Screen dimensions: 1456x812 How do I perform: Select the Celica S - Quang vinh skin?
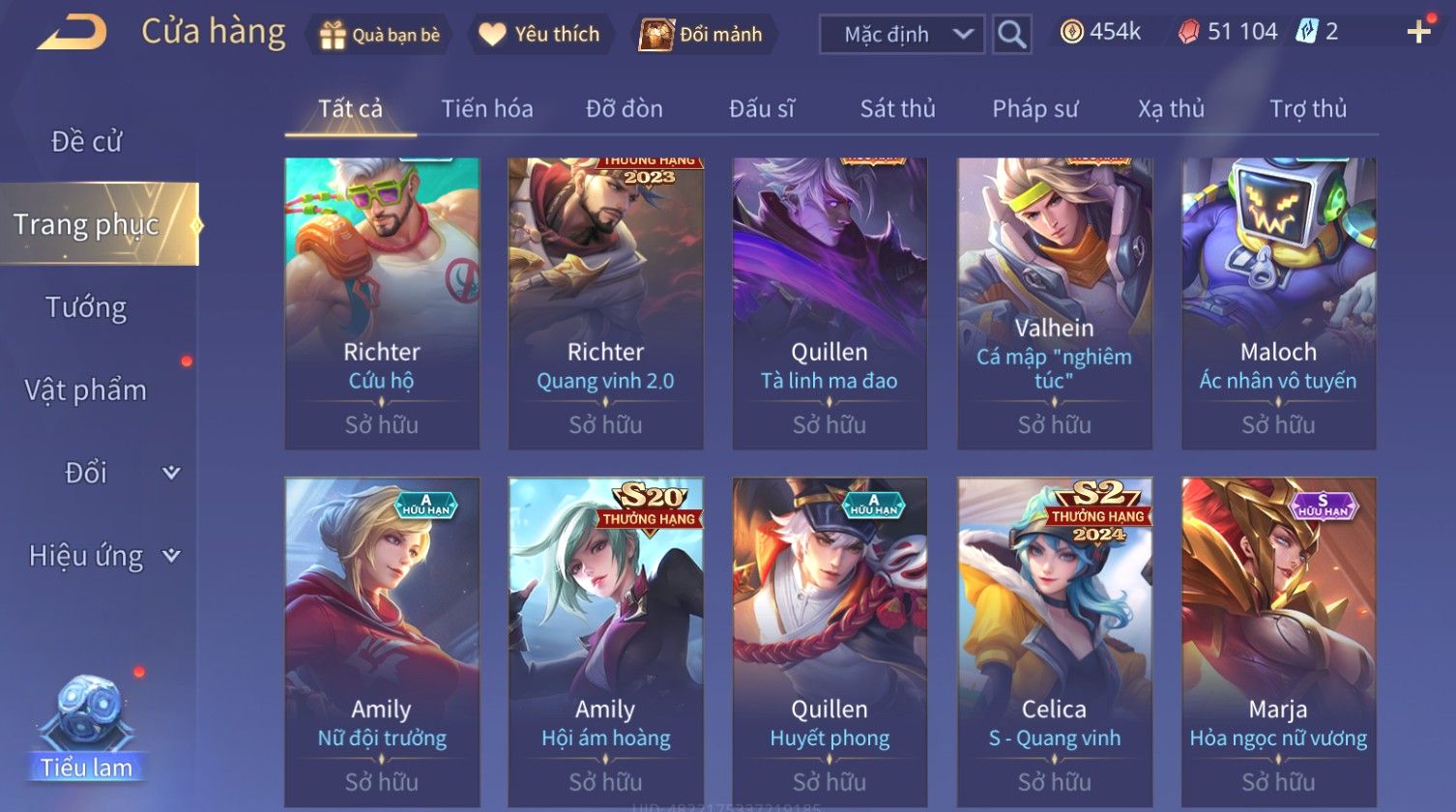1054,642
